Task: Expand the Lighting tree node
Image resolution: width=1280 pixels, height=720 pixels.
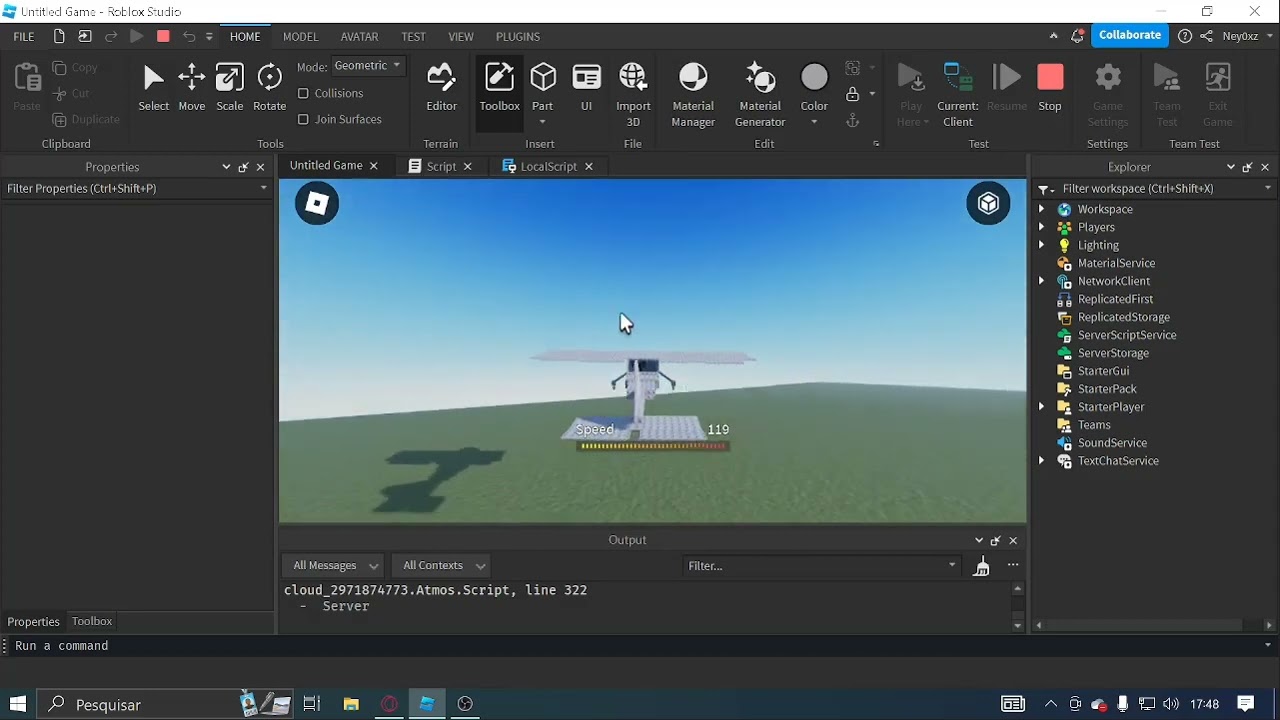Action: [1041, 245]
